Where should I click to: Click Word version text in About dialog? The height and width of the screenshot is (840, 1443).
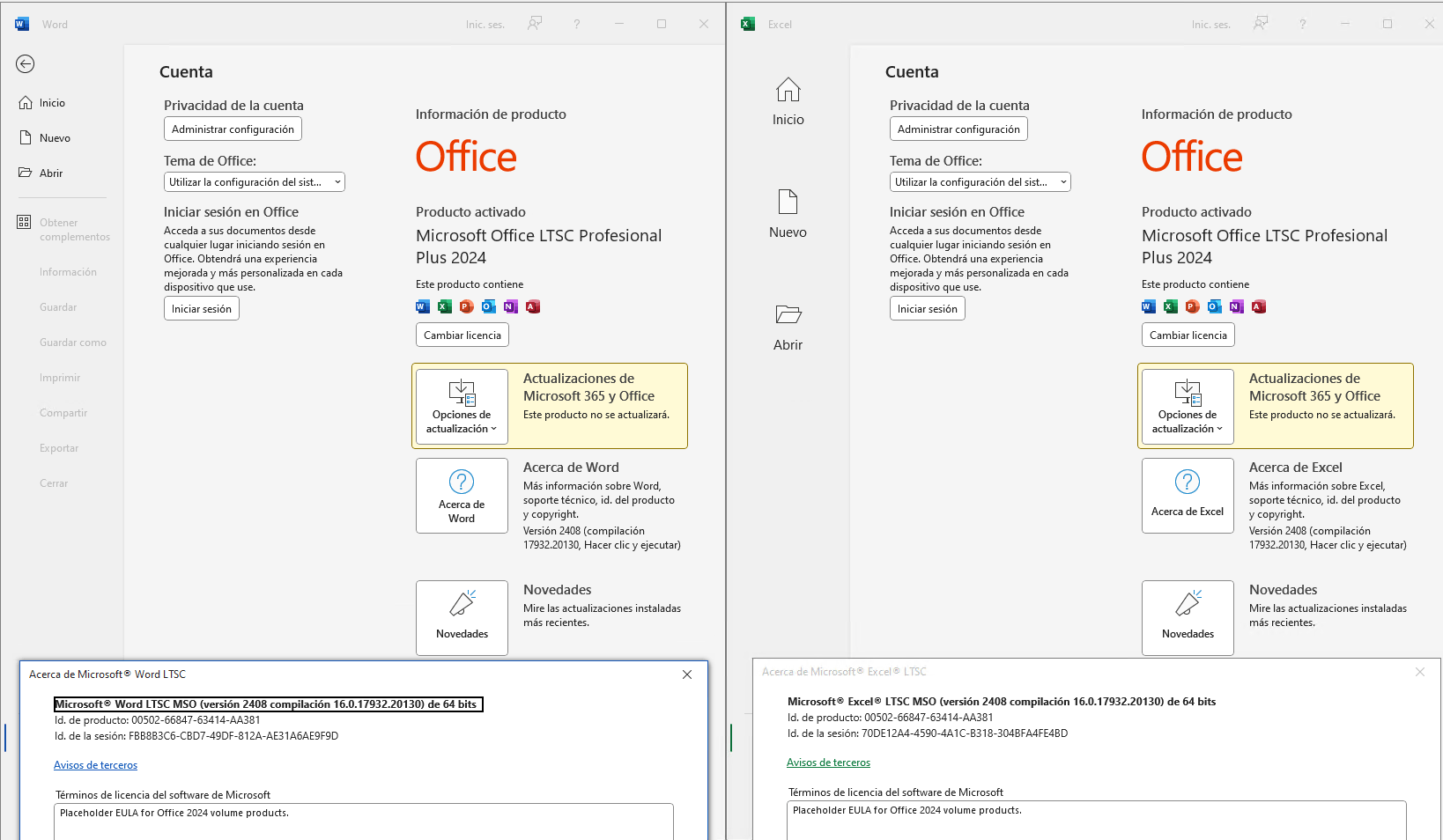[269, 704]
